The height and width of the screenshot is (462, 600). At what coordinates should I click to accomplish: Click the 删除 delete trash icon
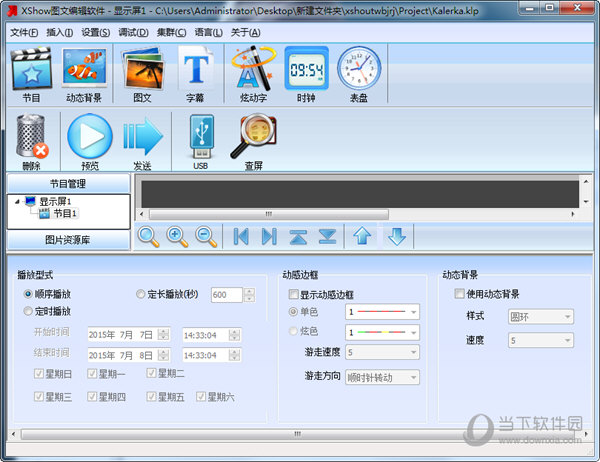(x=32, y=138)
